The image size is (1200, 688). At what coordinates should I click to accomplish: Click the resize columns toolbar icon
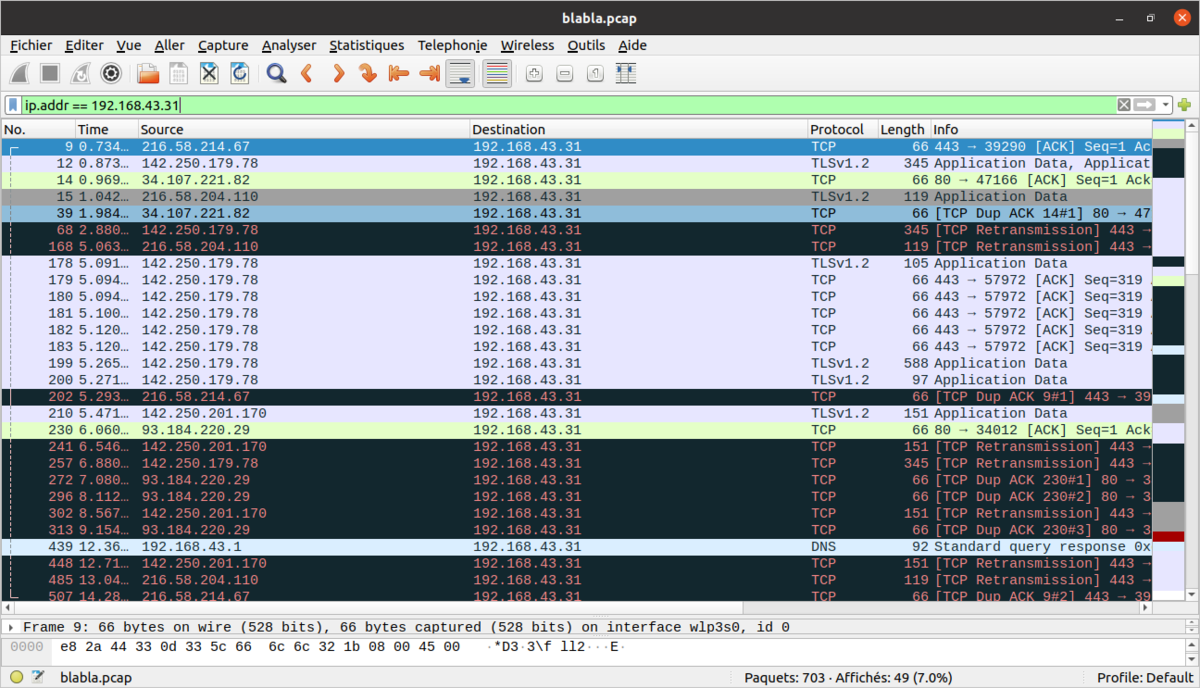[x=626, y=73]
